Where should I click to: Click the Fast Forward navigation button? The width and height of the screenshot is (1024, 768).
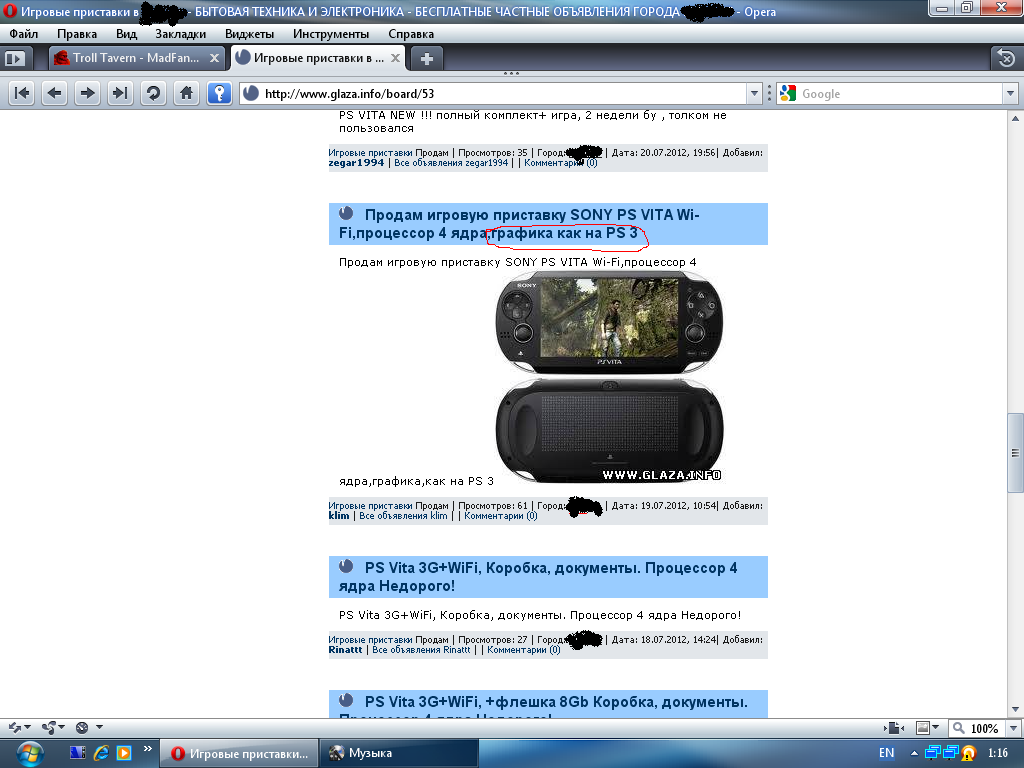point(120,93)
